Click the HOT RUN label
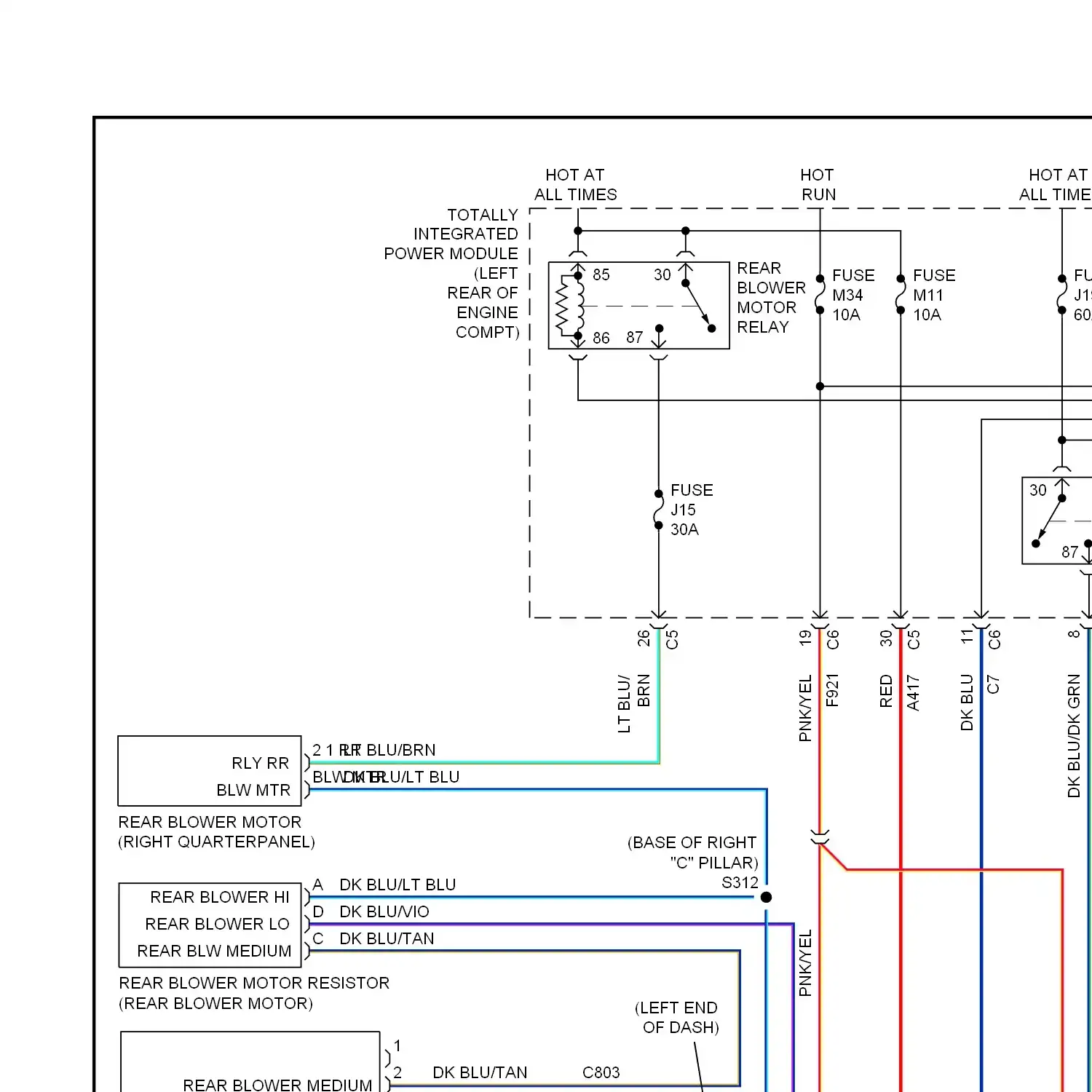The image size is (1092, 1092). 818,185
